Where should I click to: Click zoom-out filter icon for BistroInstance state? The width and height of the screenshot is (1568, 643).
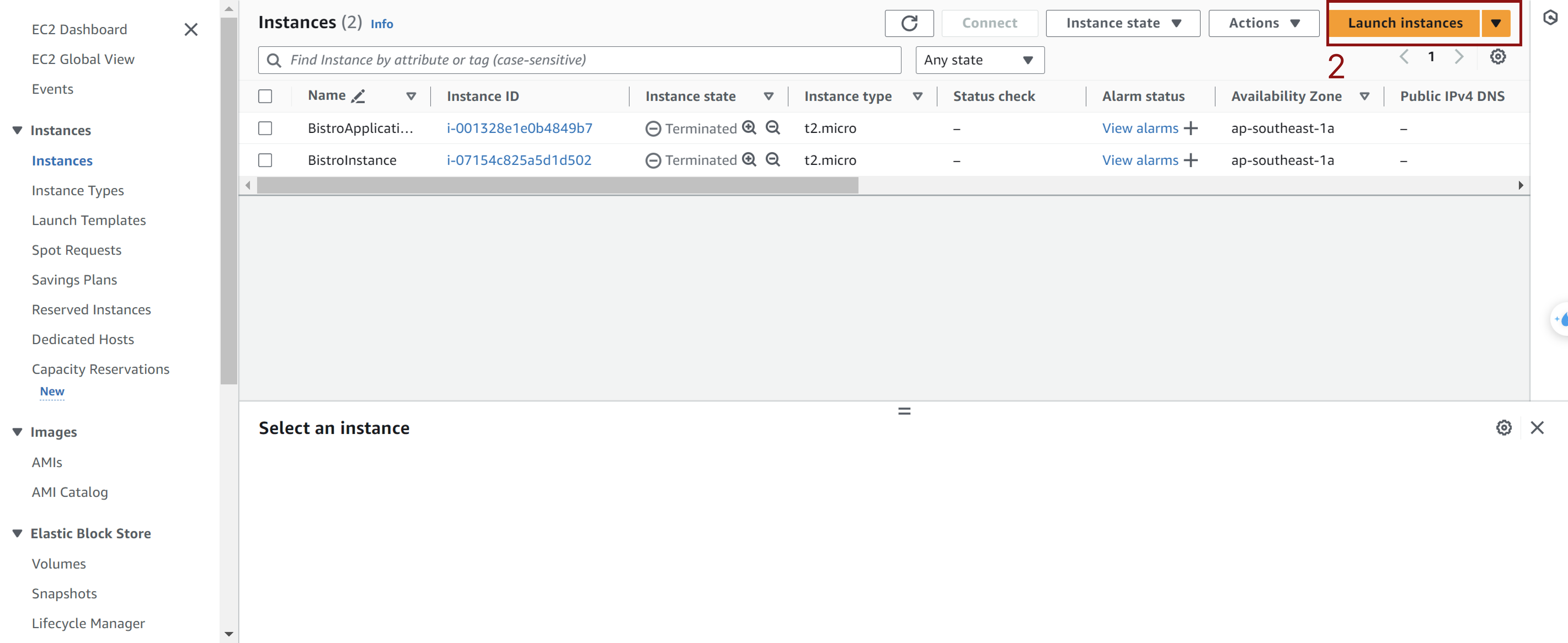coord(772,159)
